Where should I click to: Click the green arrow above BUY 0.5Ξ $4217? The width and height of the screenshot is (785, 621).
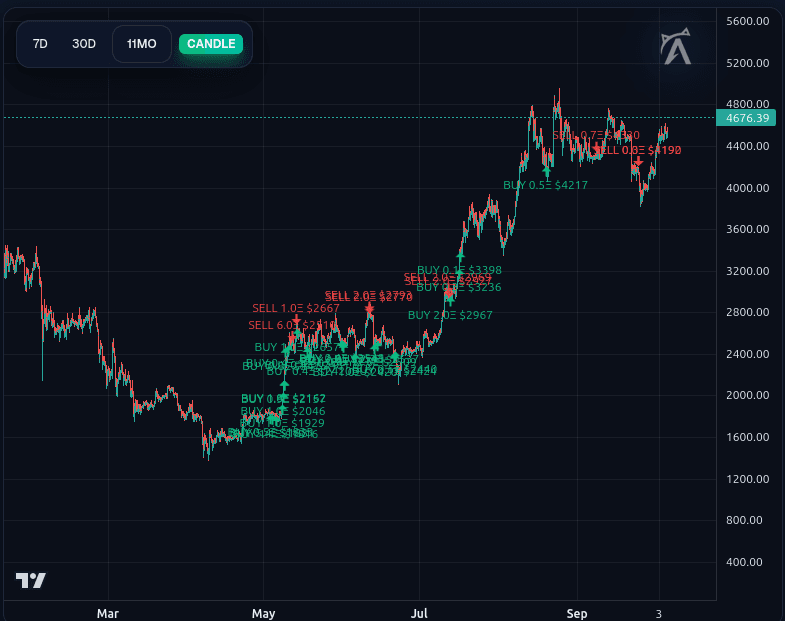[x=546, y=171]
